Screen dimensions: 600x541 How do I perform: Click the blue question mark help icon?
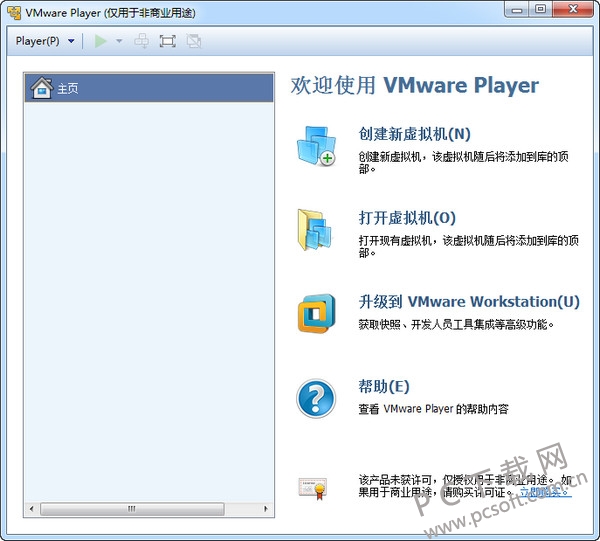[316, 398]
